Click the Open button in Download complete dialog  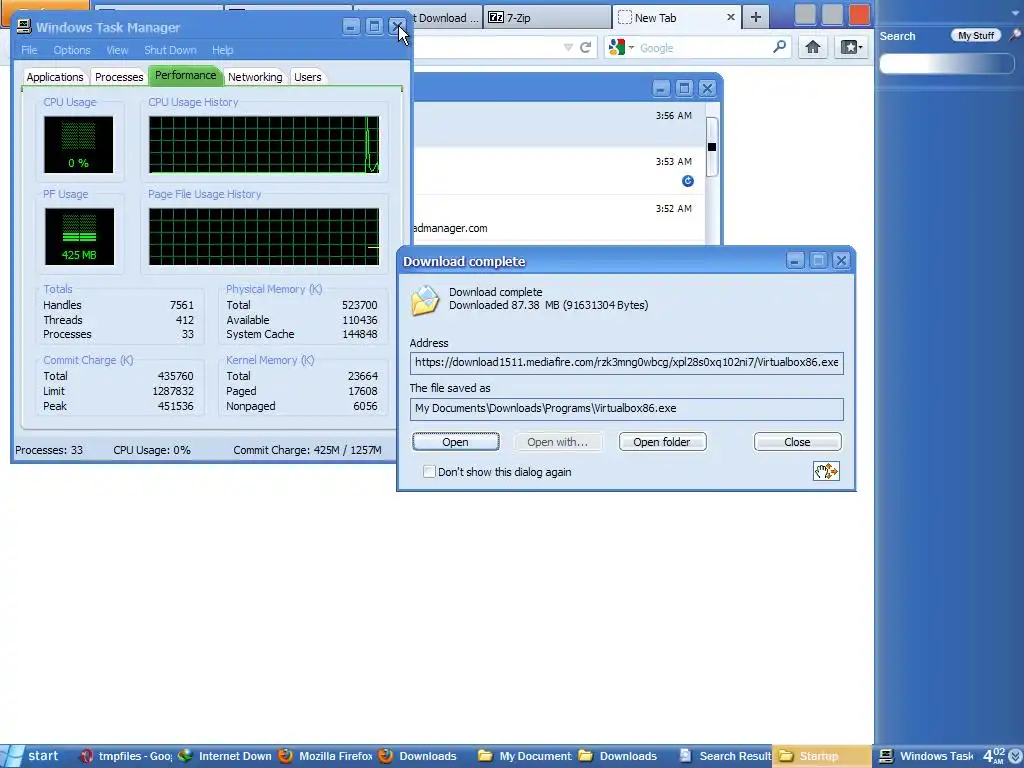pyautogui.click(x=455, y=442)
